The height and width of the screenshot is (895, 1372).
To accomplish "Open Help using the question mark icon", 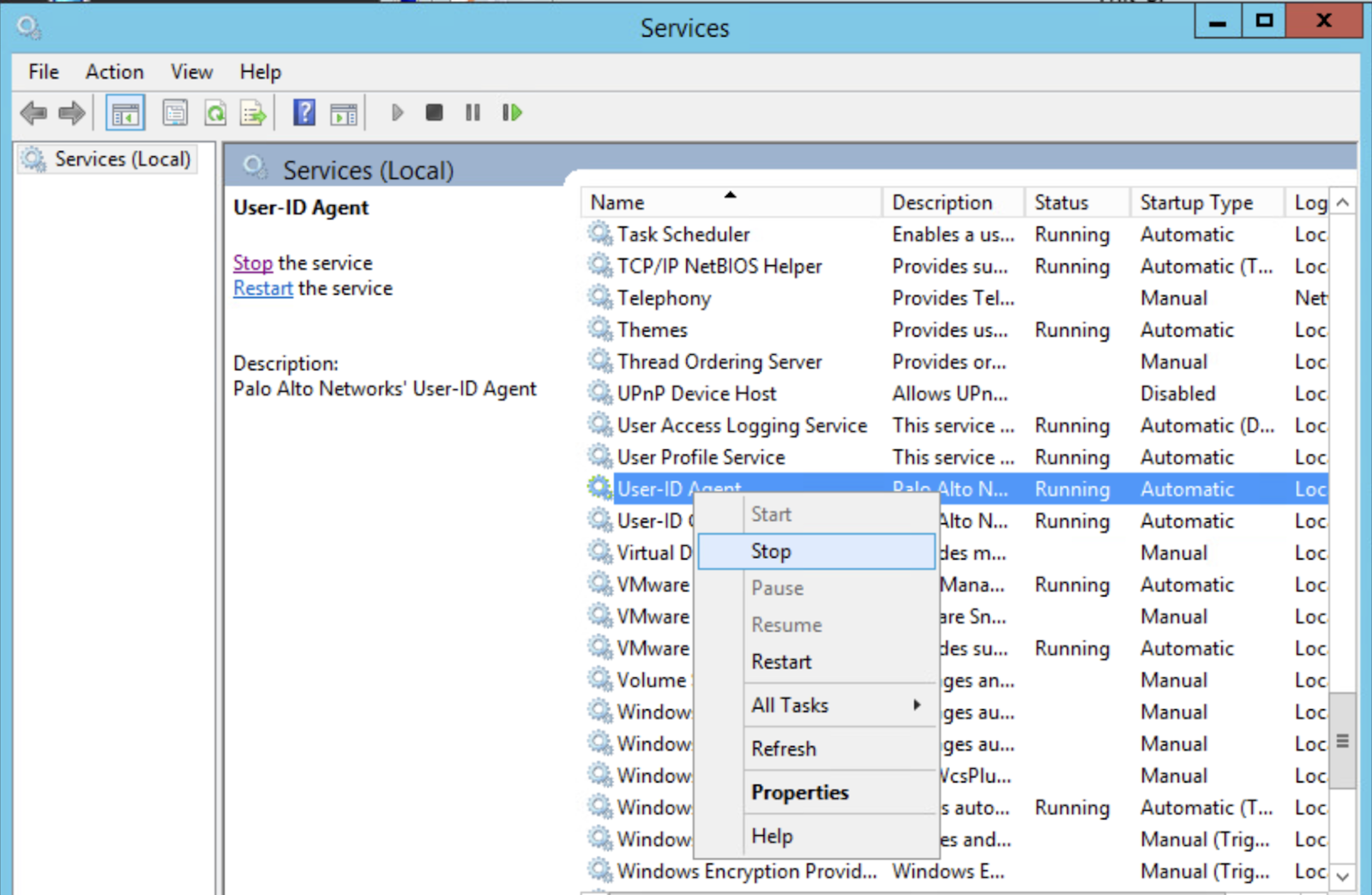I will point(304,112).
